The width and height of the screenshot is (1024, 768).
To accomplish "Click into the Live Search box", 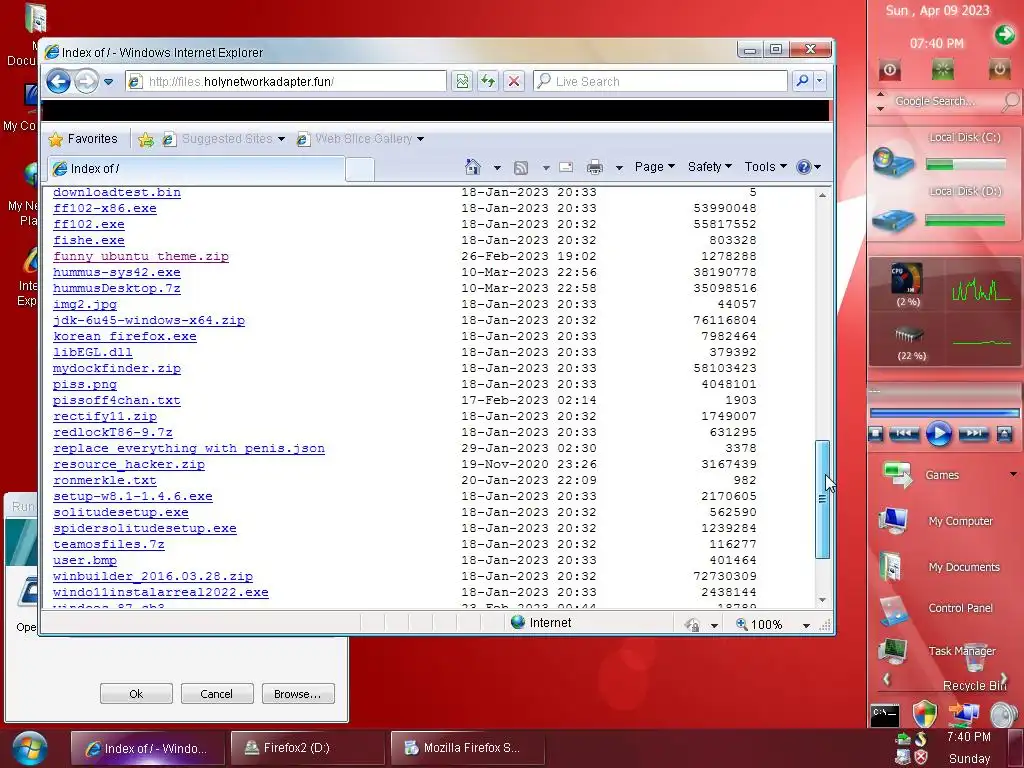I will (660, 82).
